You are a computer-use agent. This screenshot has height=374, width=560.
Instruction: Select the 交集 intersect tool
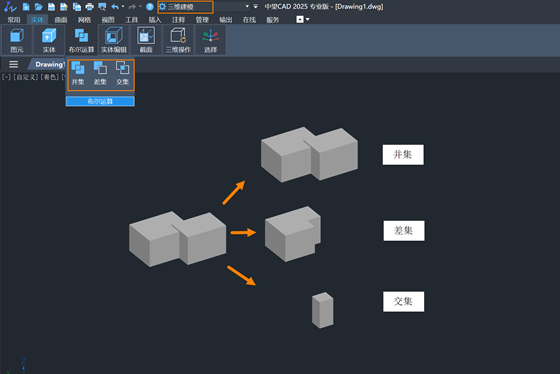click(x=122, y=73)
